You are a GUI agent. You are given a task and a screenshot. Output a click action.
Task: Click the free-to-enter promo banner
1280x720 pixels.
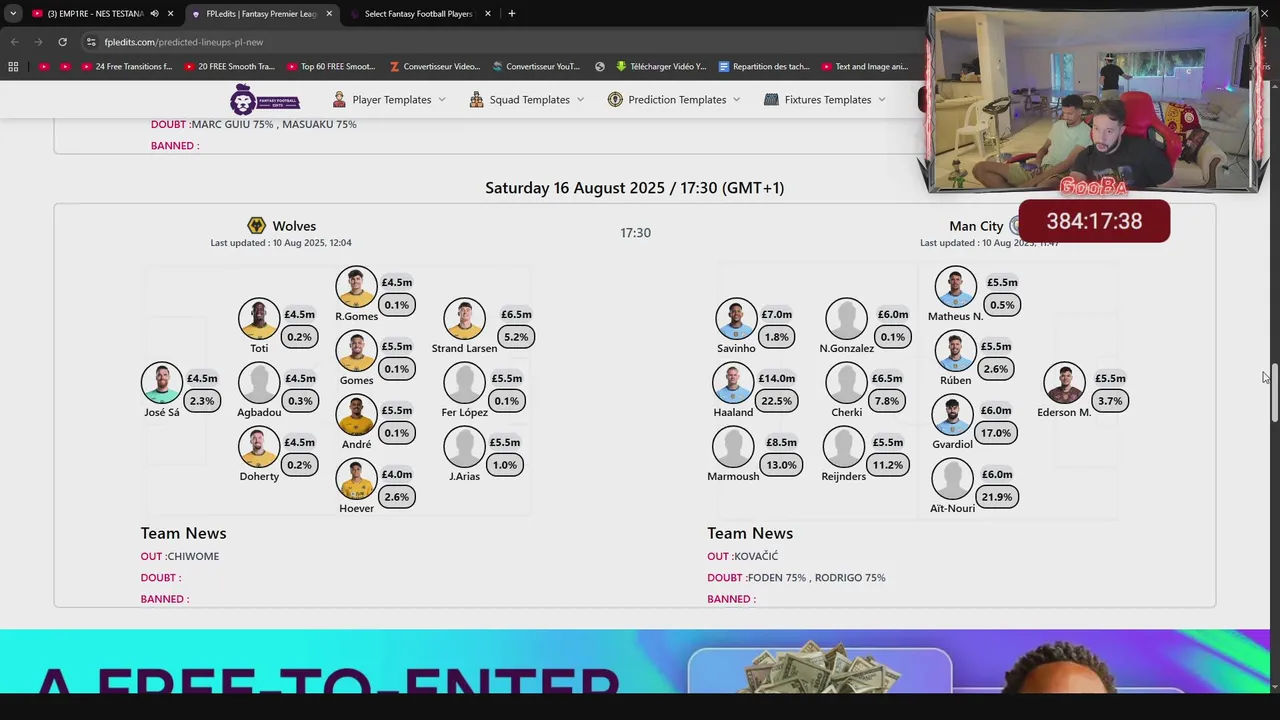[635, 661]
